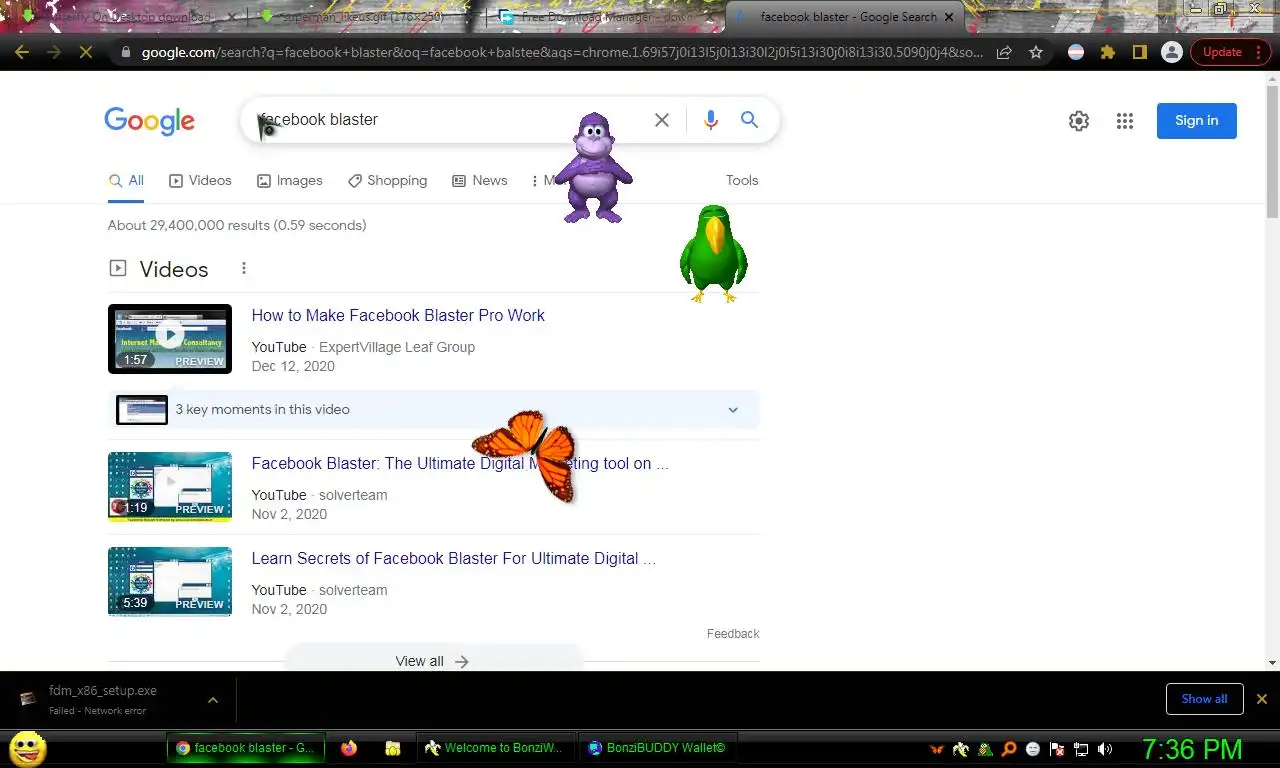Open 'How to Make Facebook Blaster Pro Work'
Viewport: 1280px width, 768px height.
(x=398, y=315)
